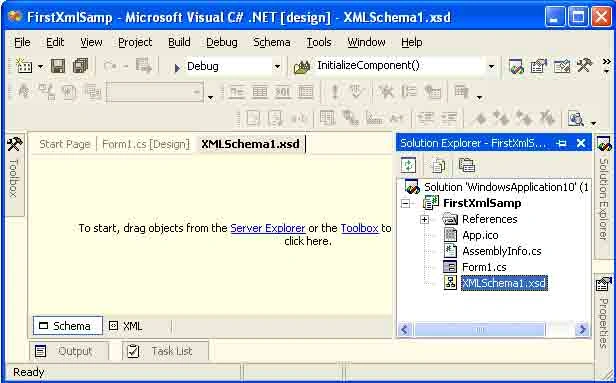Image resolution: width=616 pixels, height=383 pixels.
Task: Select AssemblyInfo.cs in the tree
Action: coord(502,251)
